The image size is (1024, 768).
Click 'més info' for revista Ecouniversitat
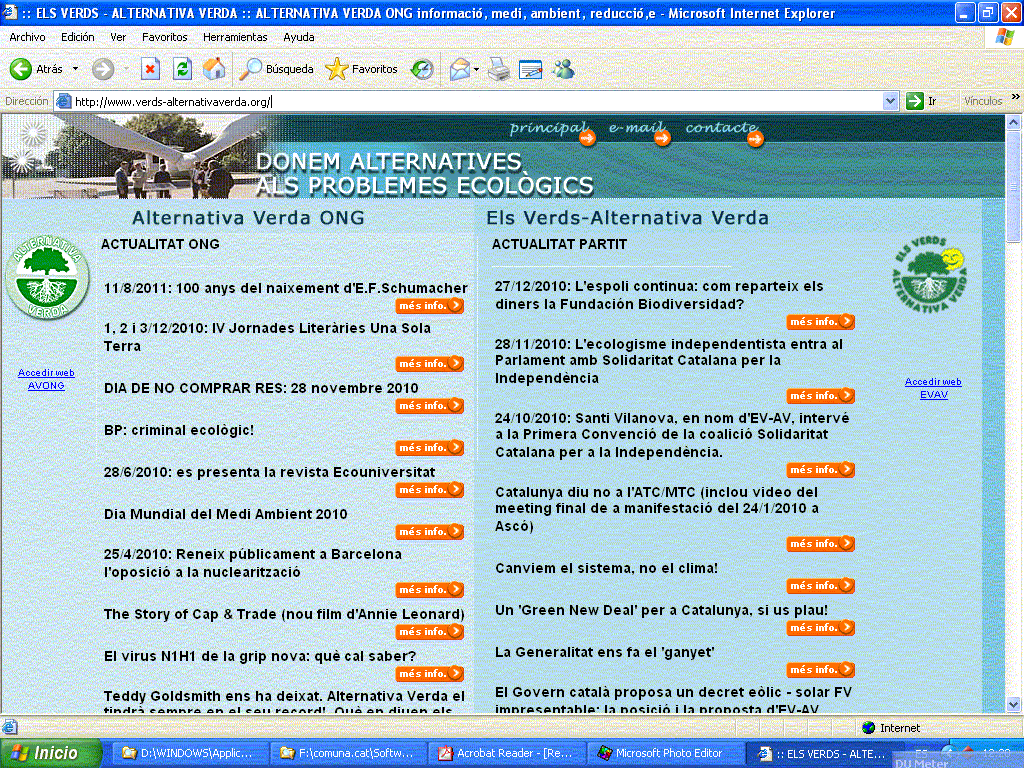tap(430, 490)
